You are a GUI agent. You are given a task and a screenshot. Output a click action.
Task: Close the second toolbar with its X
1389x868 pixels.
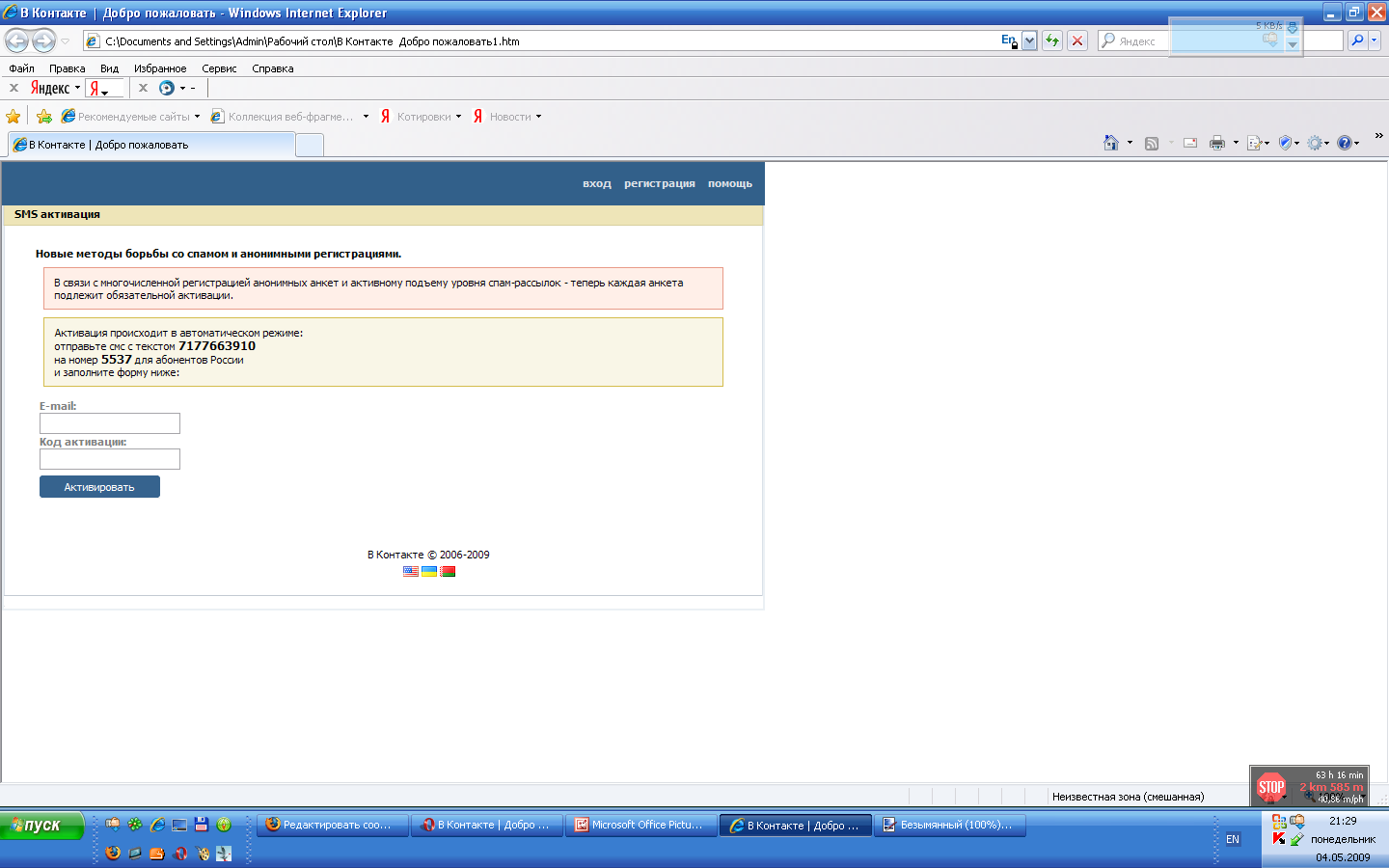pos(143,88)
